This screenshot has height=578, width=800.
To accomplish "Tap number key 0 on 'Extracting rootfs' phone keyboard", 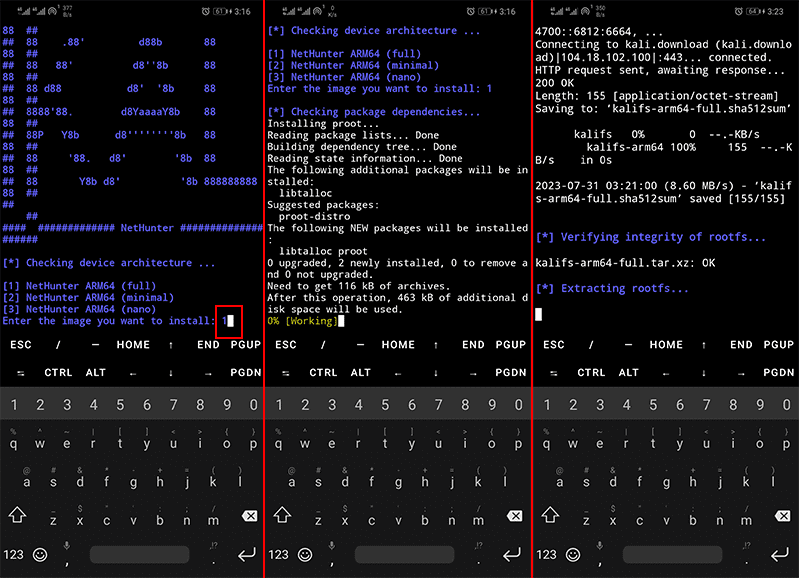I will coord(786,405).
